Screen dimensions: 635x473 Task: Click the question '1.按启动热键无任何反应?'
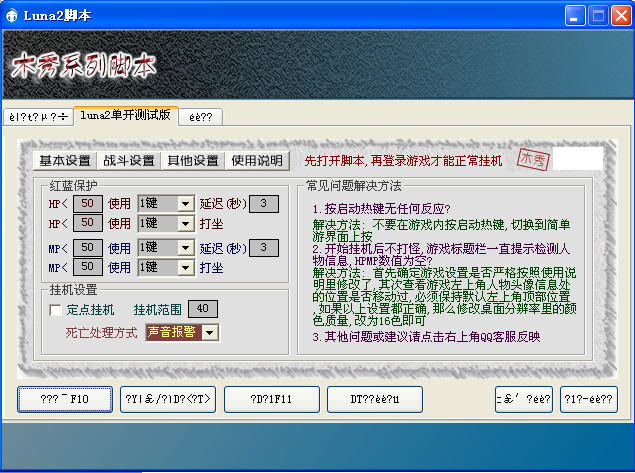point(381,209)
